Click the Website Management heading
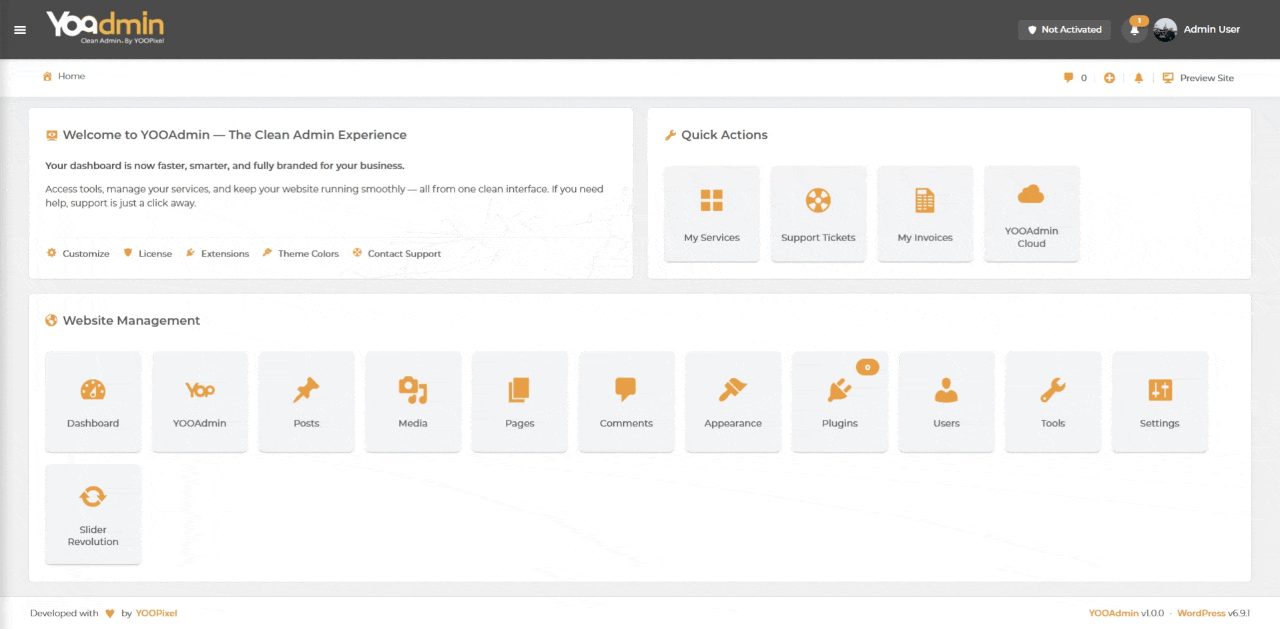The height and width of the screenshot is (629, 1280). pyautogui.click(x=131, y=321)
